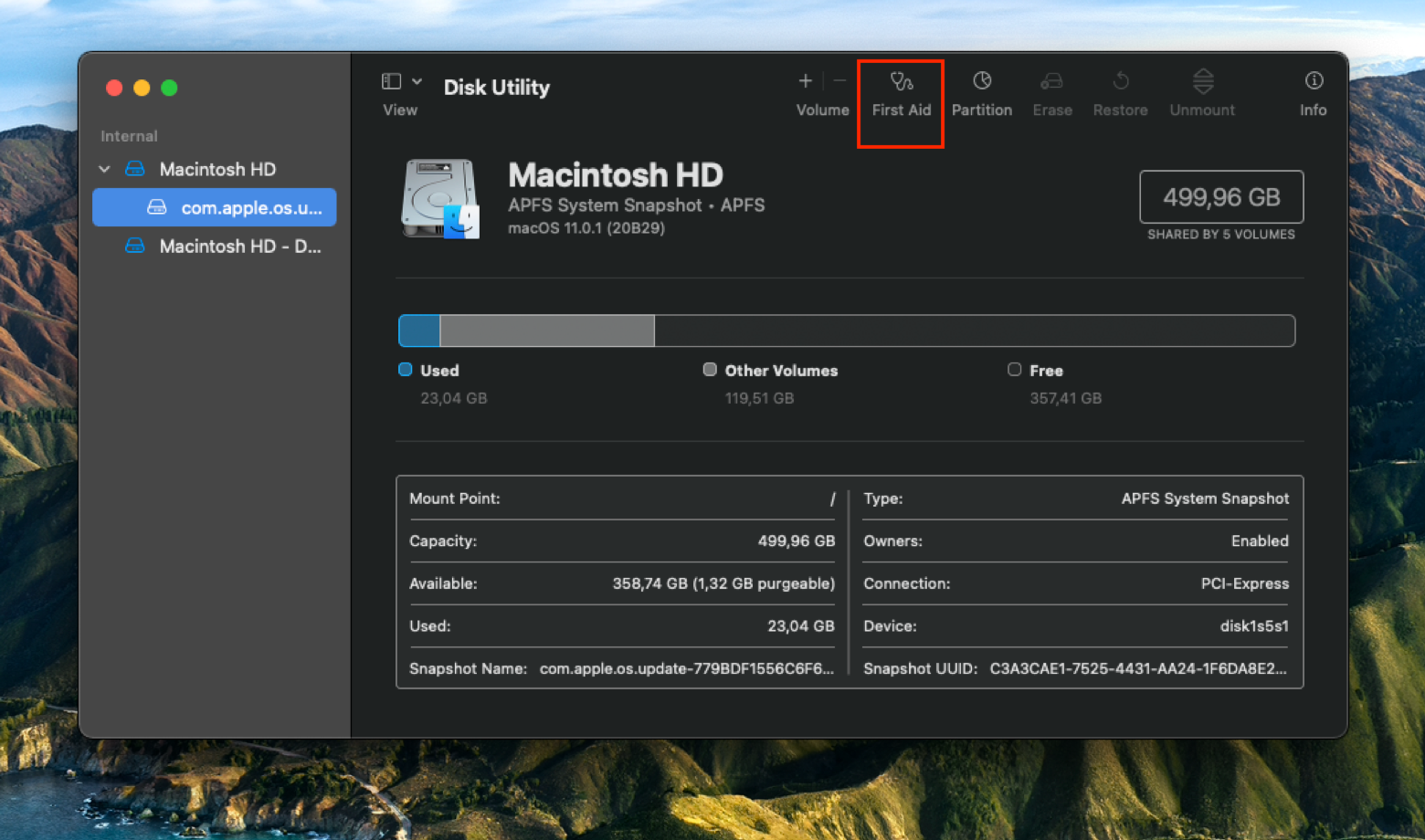Click the Macintosh HD volume heading
Viewport: 1425px width, 840px height.
pos(616,174)
